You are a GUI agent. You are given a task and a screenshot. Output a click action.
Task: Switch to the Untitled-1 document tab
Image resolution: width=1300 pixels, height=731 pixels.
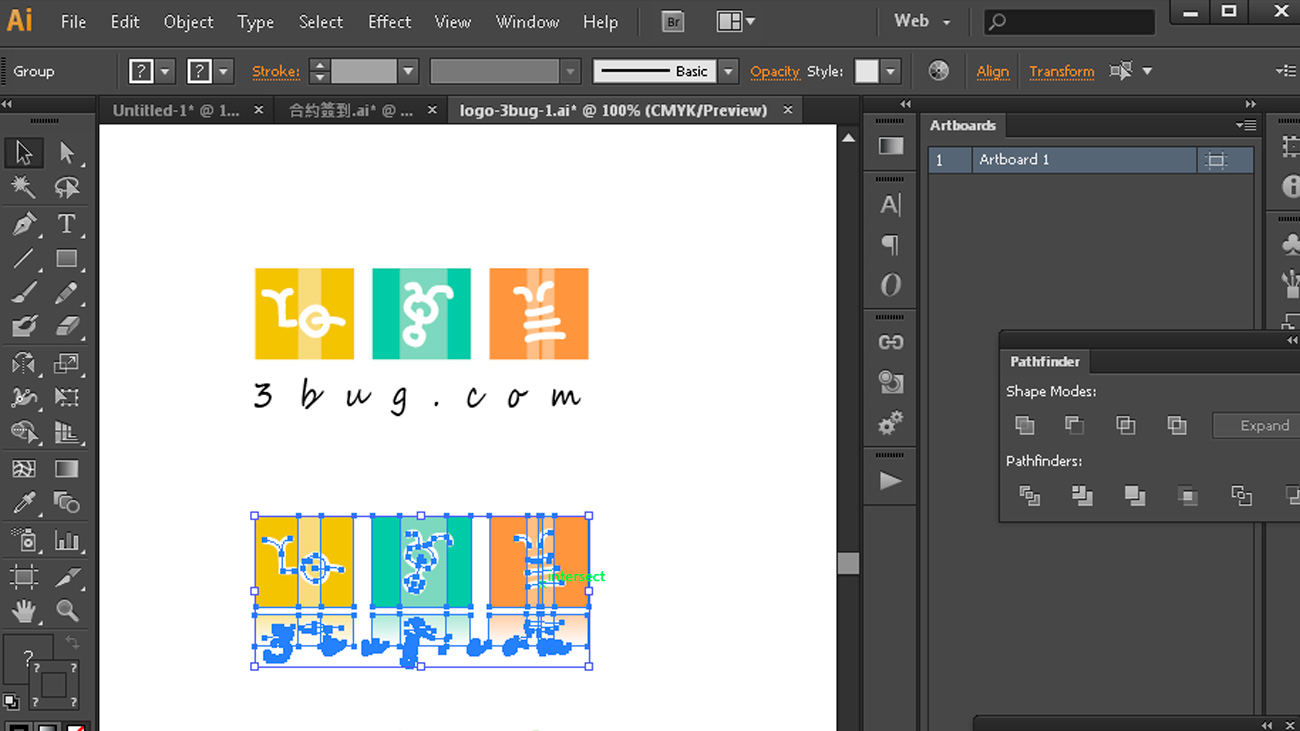(x=176, y=110)
